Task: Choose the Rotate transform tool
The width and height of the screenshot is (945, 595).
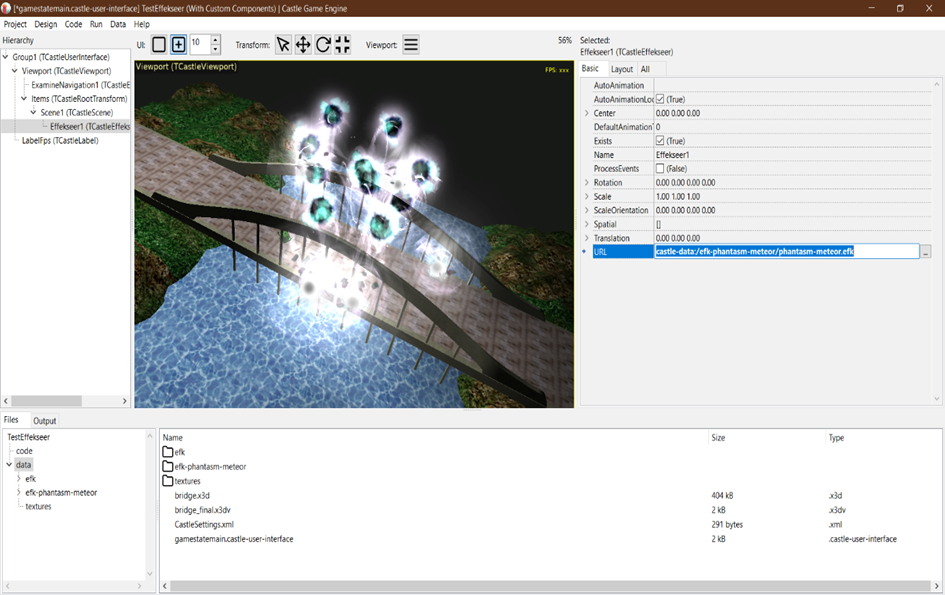Action: click(323, 45)
